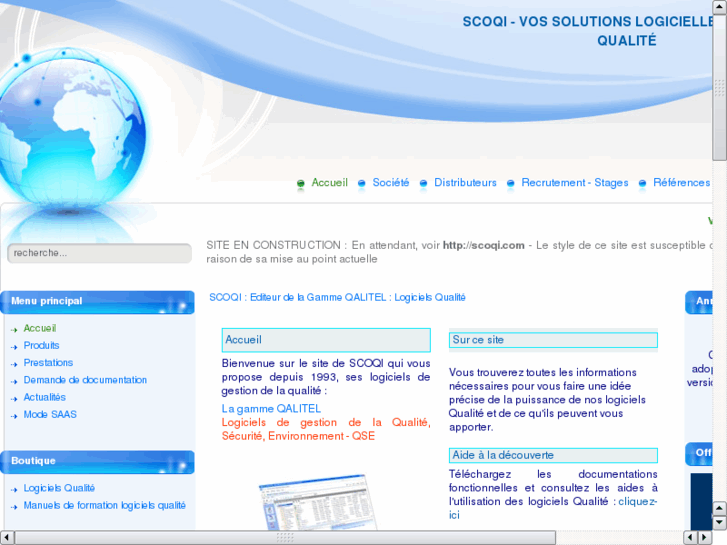Click the bullet beside Références
The width and height of the screenshot is (727, 545).
click(642, 183)
